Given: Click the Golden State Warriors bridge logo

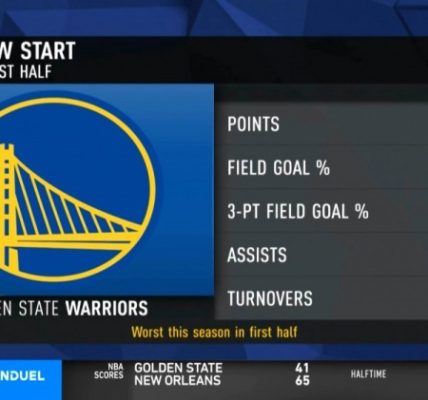Looking at the screenshot, I should pyautogui.click(x=75, y=189).
